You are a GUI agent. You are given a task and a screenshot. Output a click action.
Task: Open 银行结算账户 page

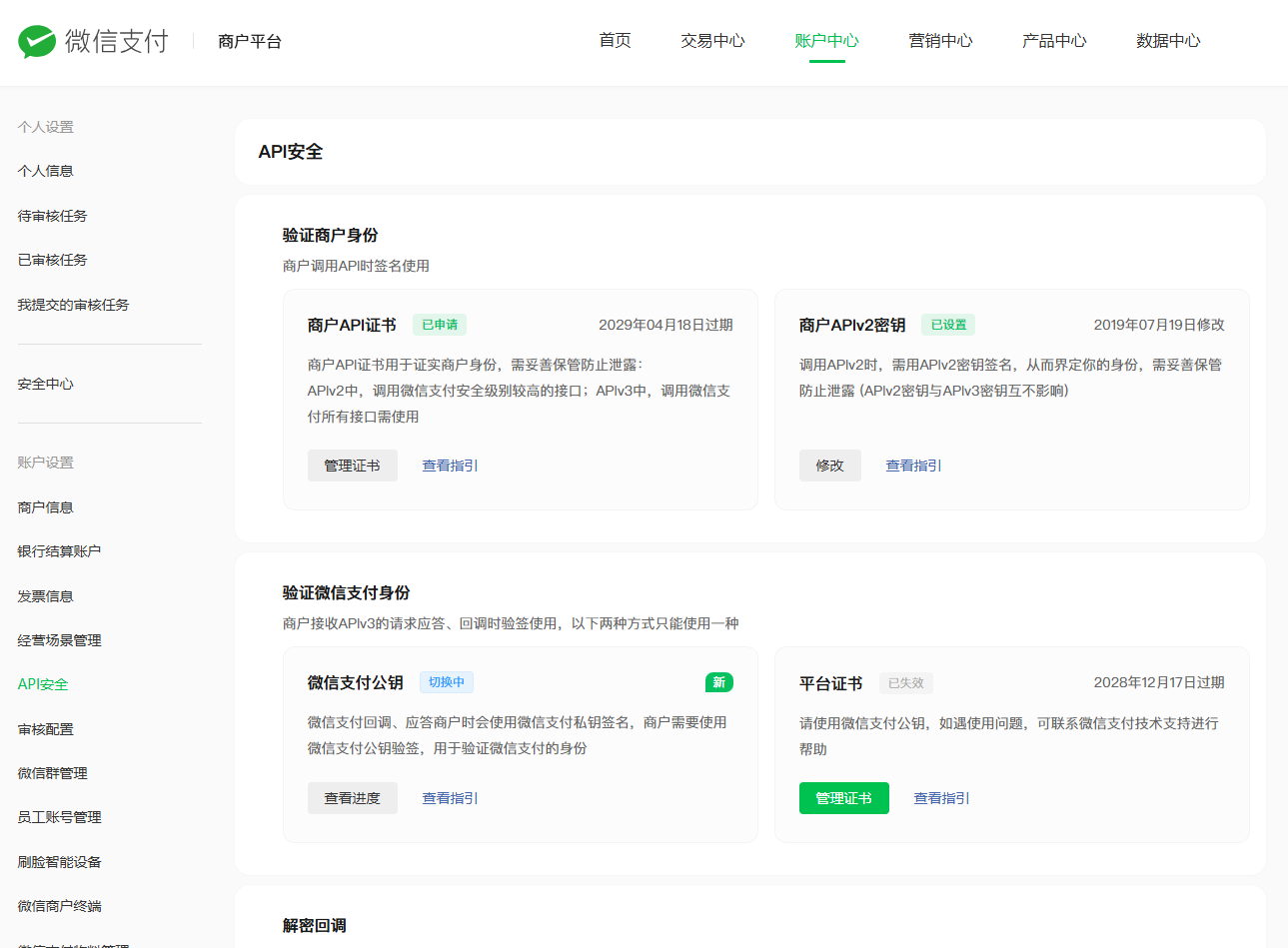point(59,551)
